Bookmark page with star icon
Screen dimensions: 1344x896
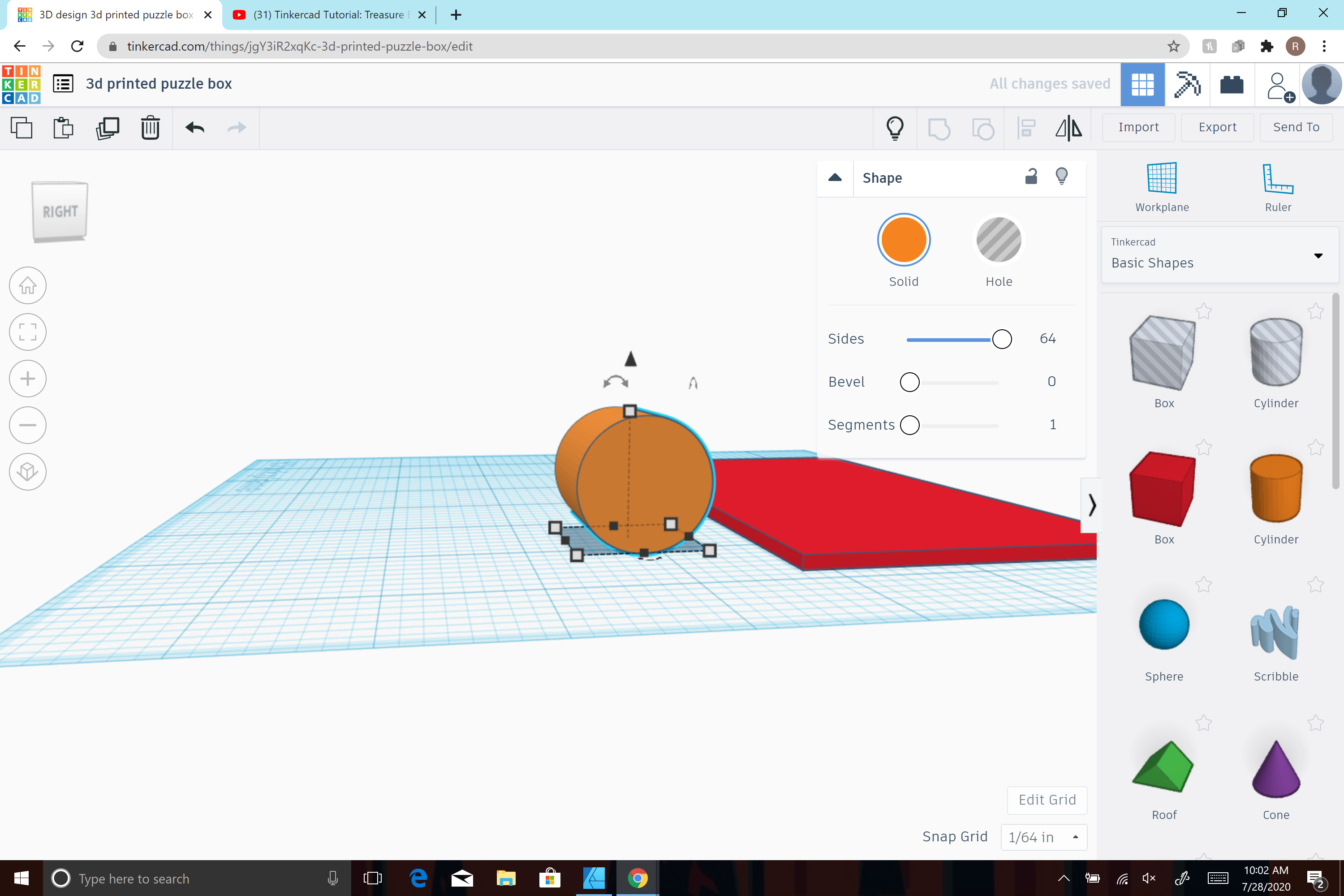point(1173,46)
